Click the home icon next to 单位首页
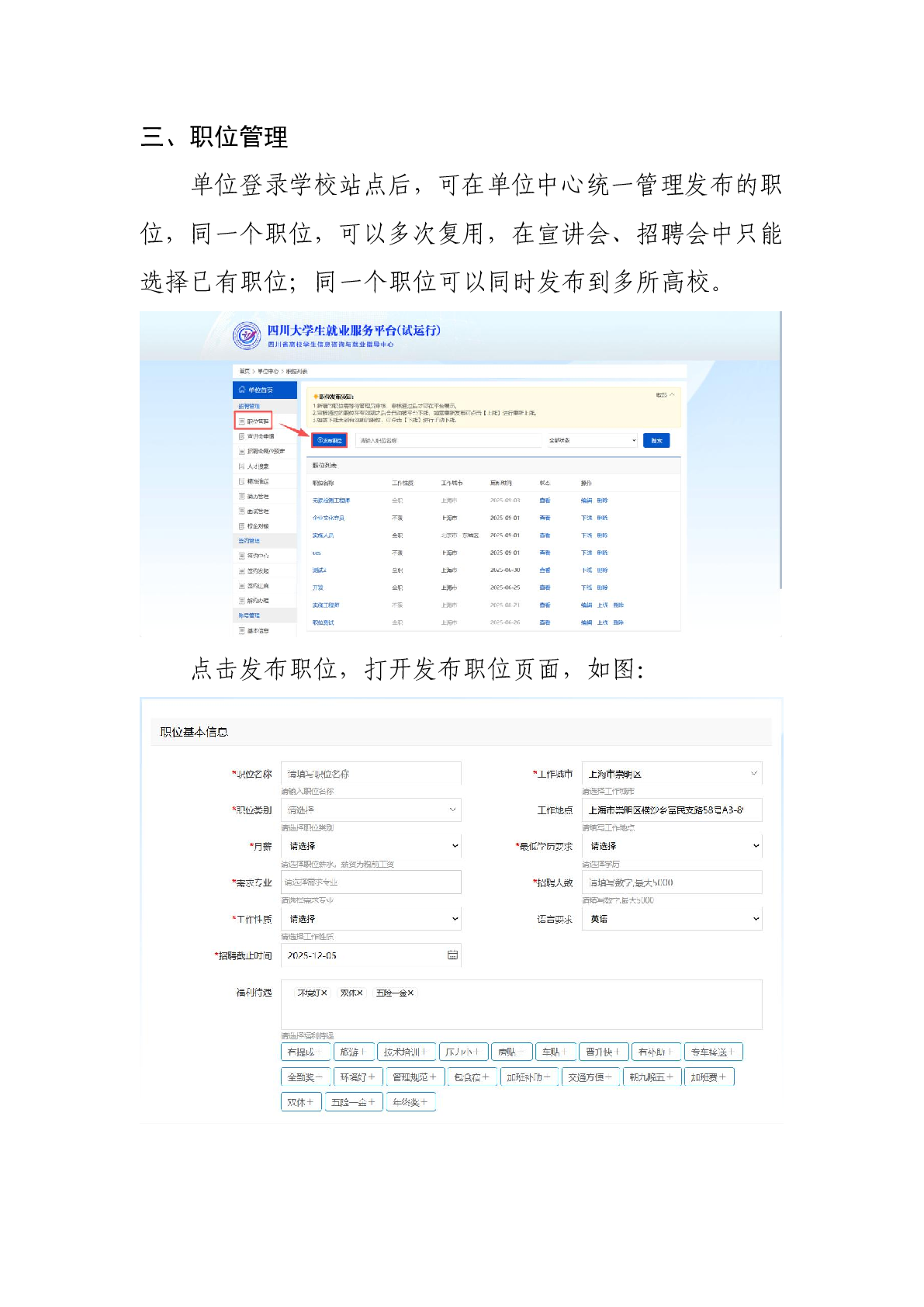Viewport: 924px width, 1307px height. click(242, 390)
